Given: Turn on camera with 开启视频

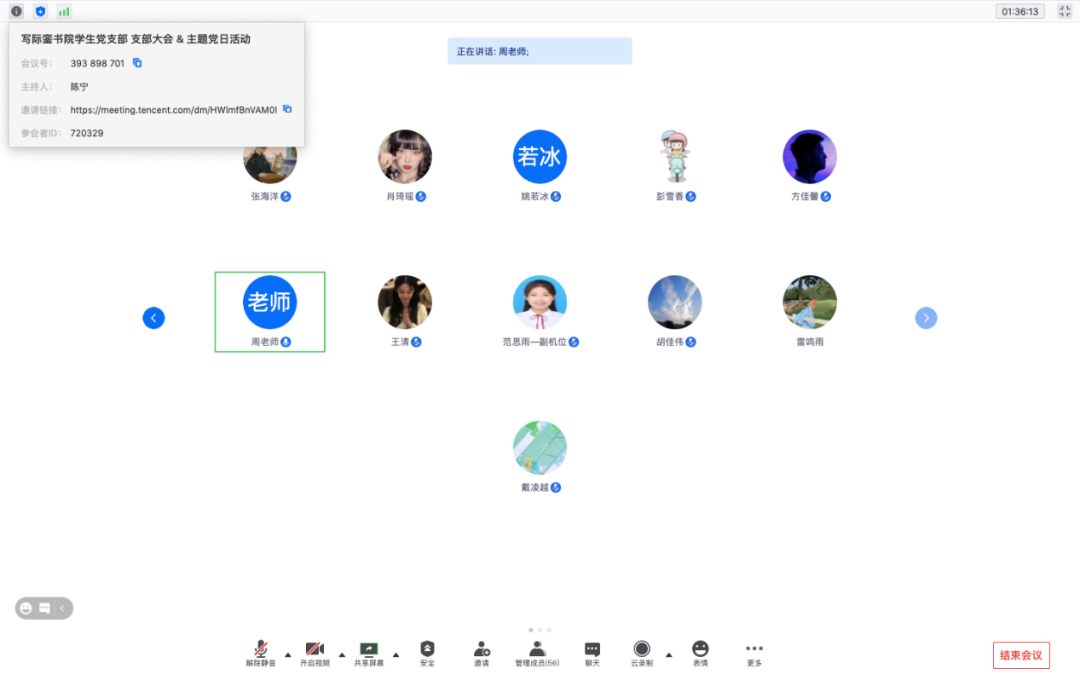Looking at the screenshot, I should 314,651.
